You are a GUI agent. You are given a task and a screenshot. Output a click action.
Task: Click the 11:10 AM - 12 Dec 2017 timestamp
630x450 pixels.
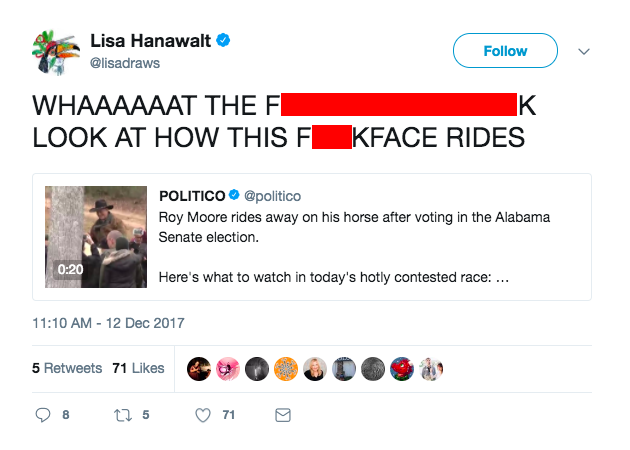108,323
